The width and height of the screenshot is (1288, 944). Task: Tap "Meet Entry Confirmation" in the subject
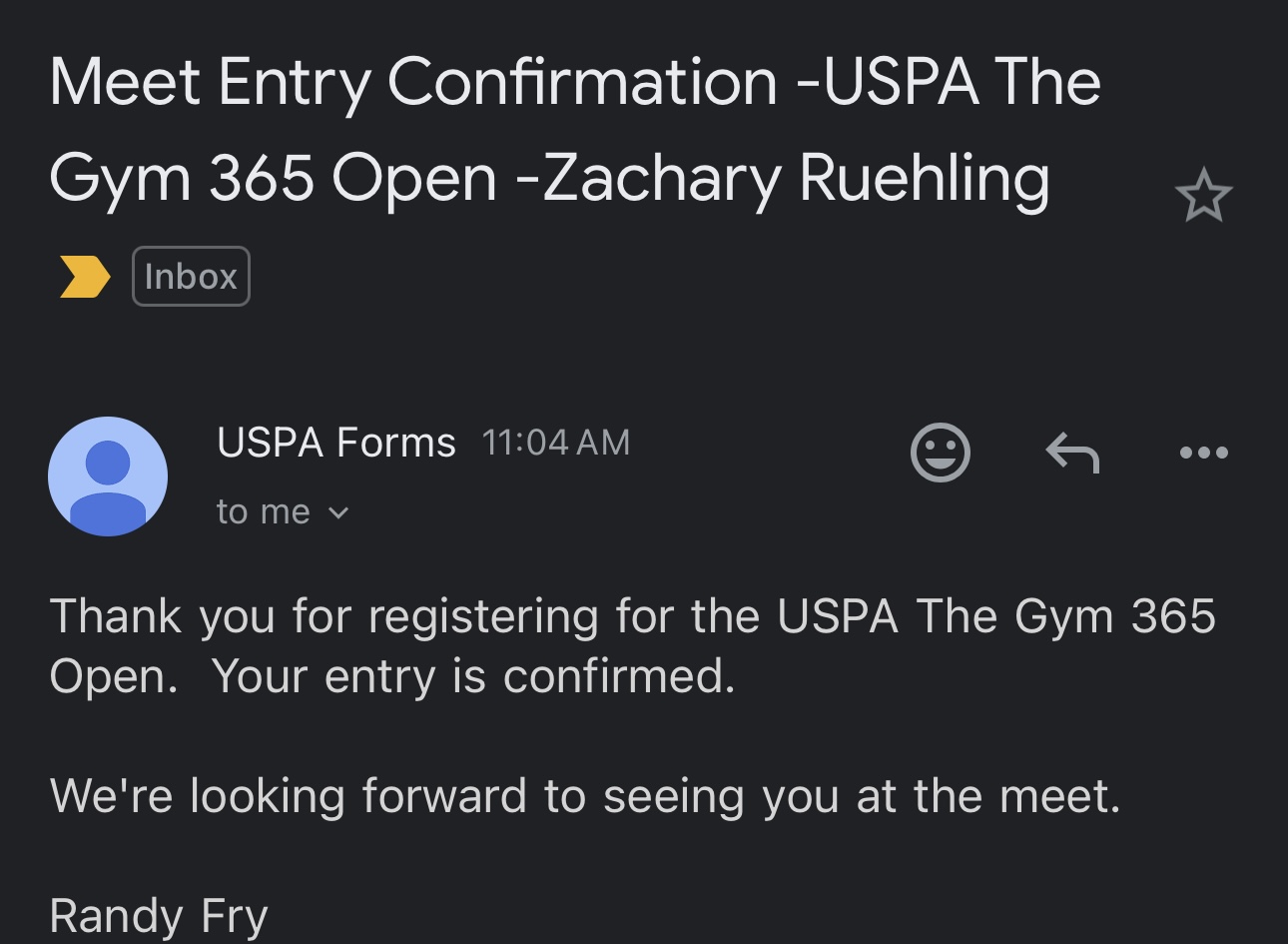[x=413, y=82]
